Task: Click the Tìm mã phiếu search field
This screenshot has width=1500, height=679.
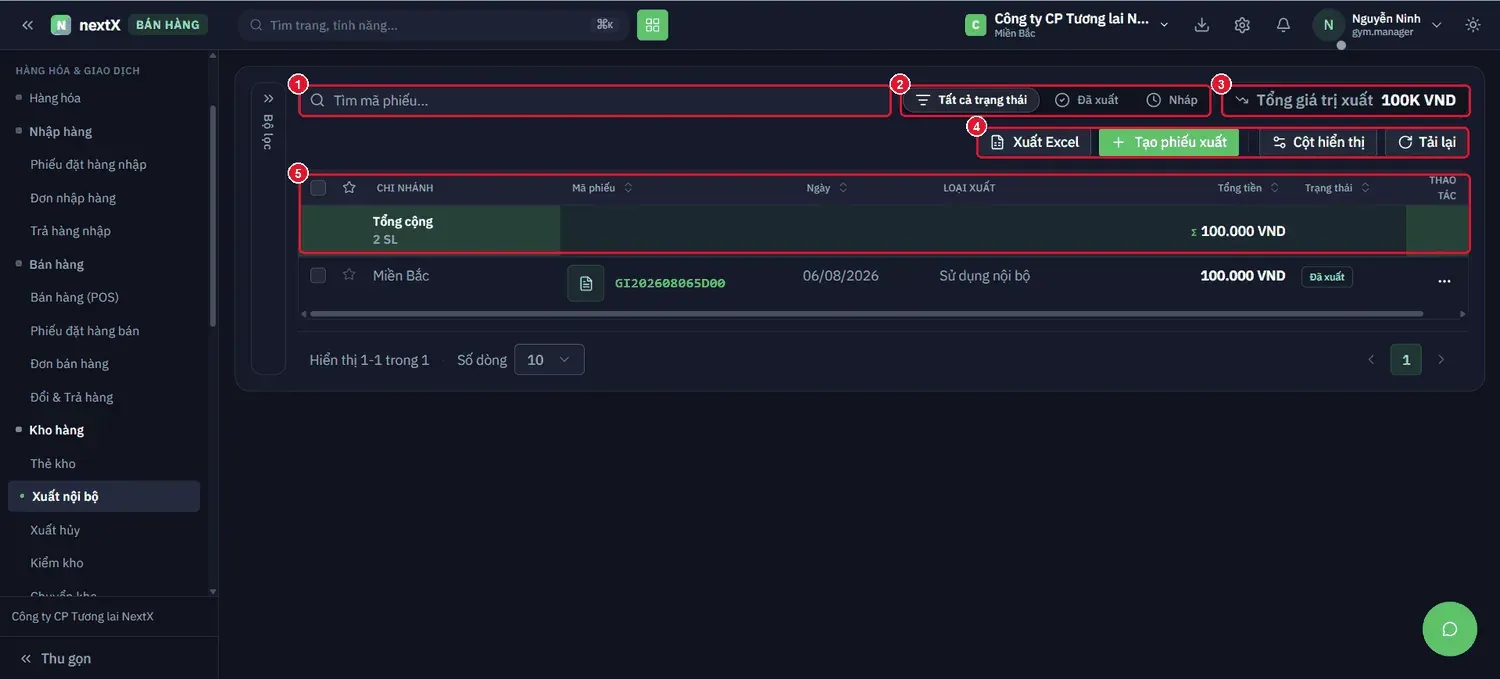Action: tap(595, 100)
